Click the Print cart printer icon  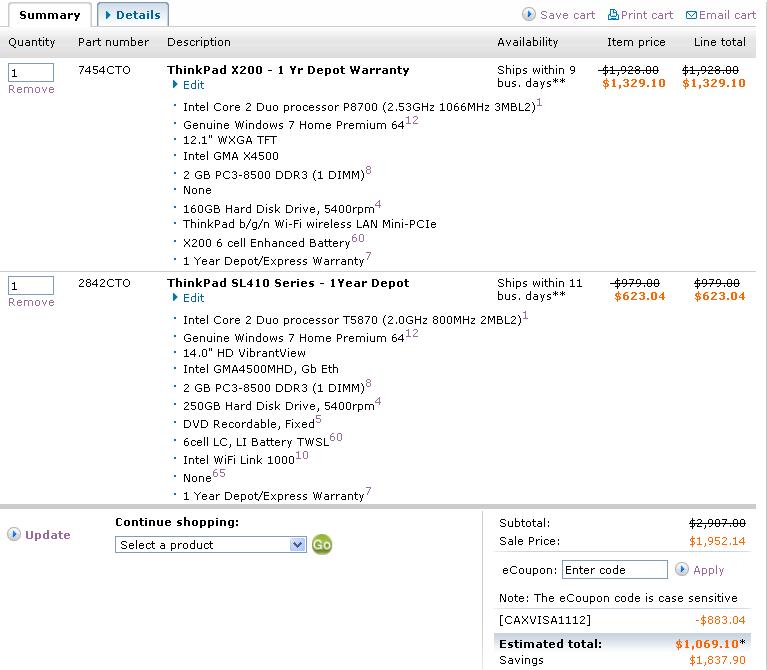(x=614, y=15)
